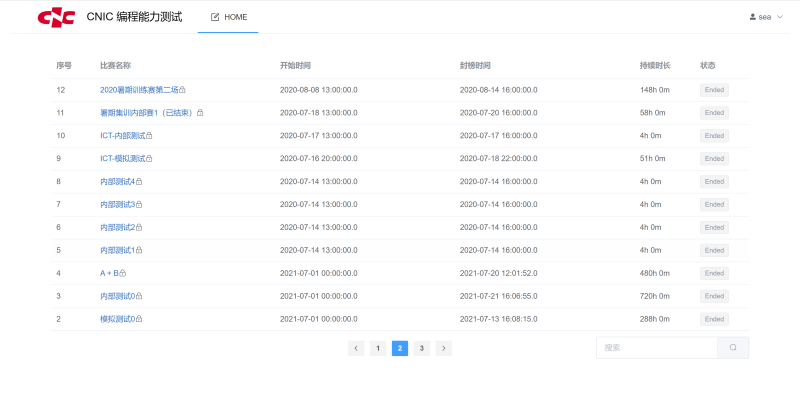Select current page 2 in pagination
This screenshot has width=800, height=412.
pyautogui.click(x=400, y=348)
